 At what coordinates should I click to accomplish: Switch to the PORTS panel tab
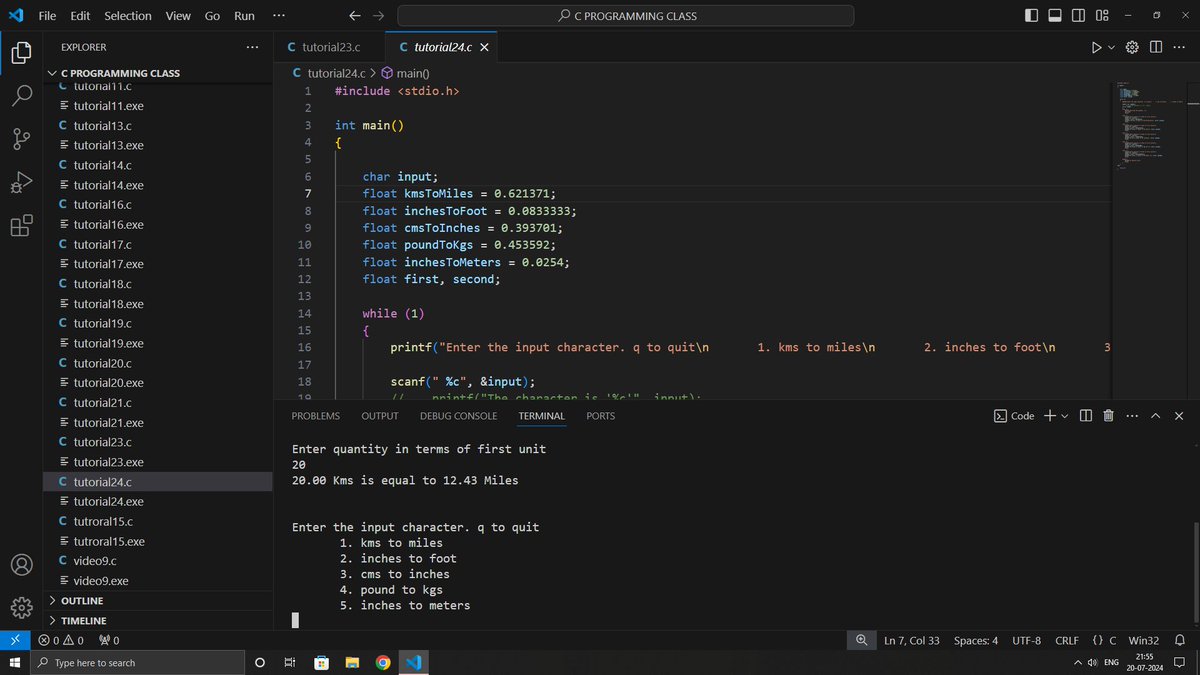[600, 416]
